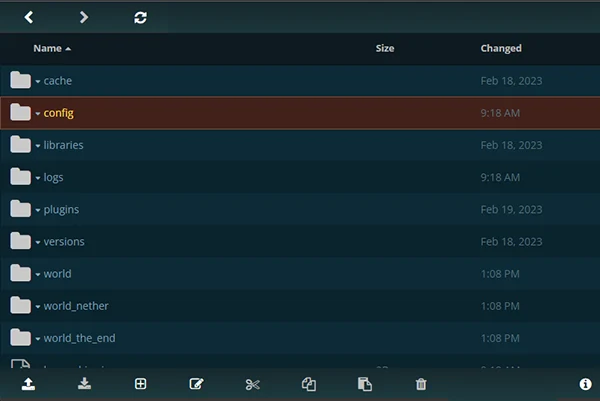600x401 pixels.
Task: Click the edit pencil icon
Action: (x=196, y=384)
